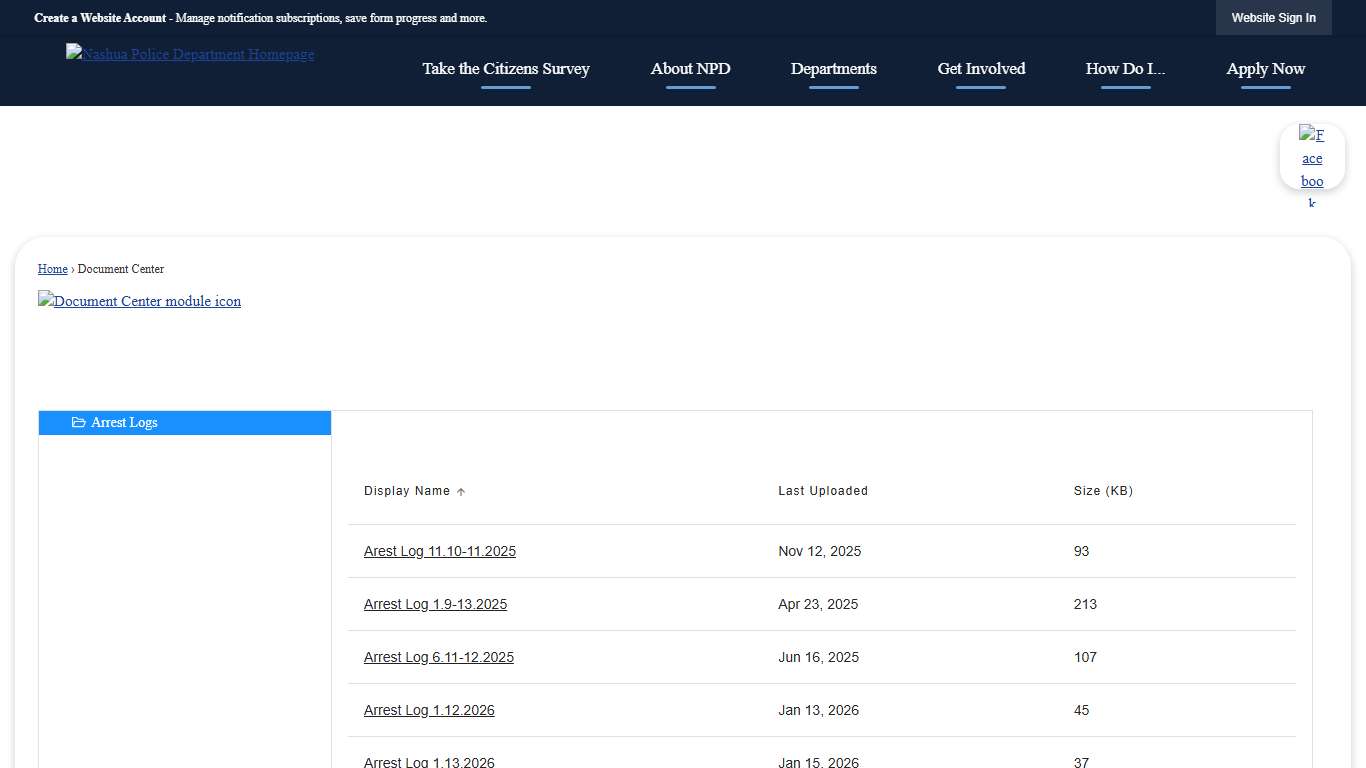The width and height of the screenshot is (1366, 768).
Task: Go to the Apply Now menu item
Action: 1265,69
